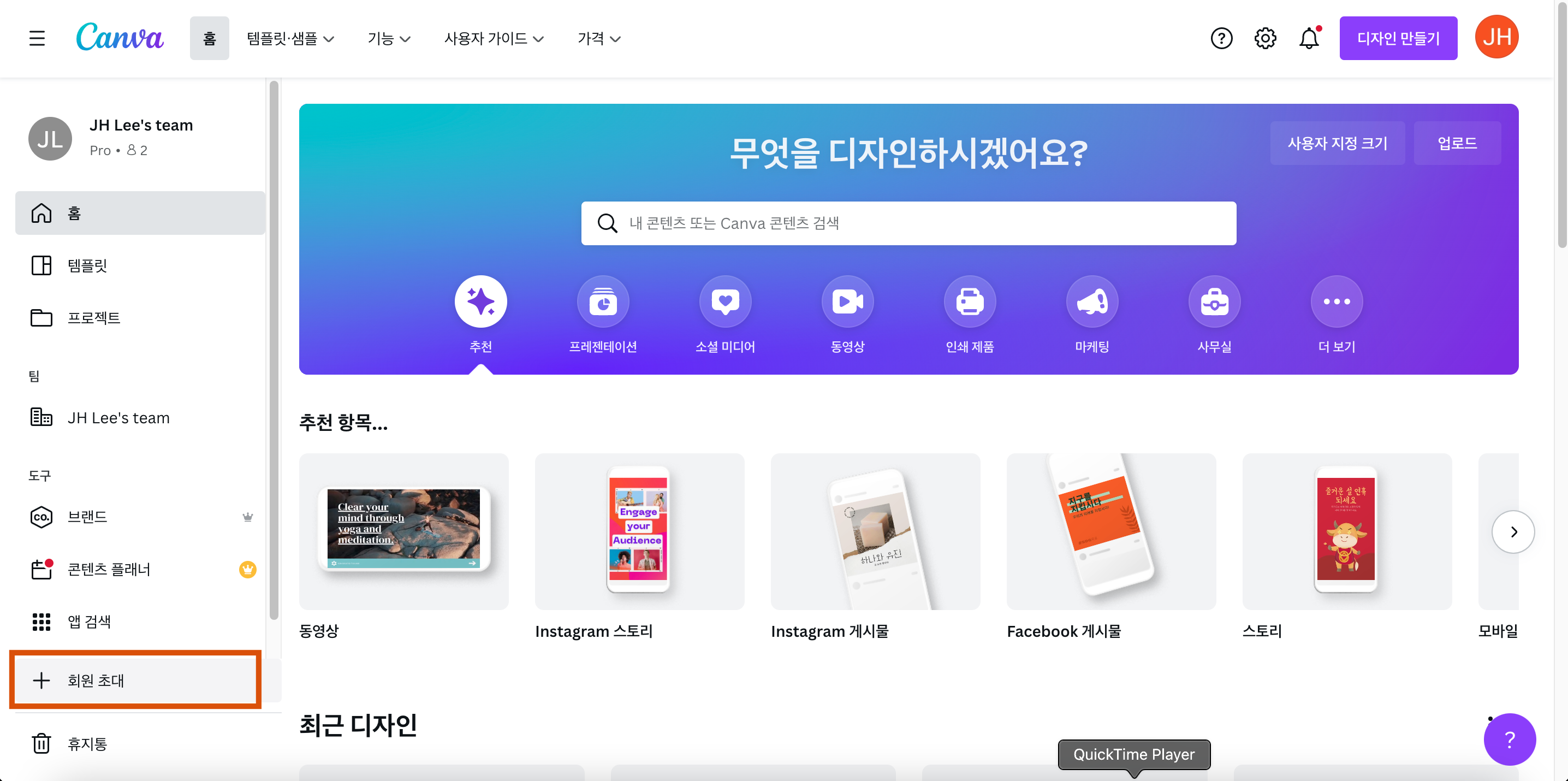
Task: Expand the 기능 dropdown menu
Action: pos(389,38)
